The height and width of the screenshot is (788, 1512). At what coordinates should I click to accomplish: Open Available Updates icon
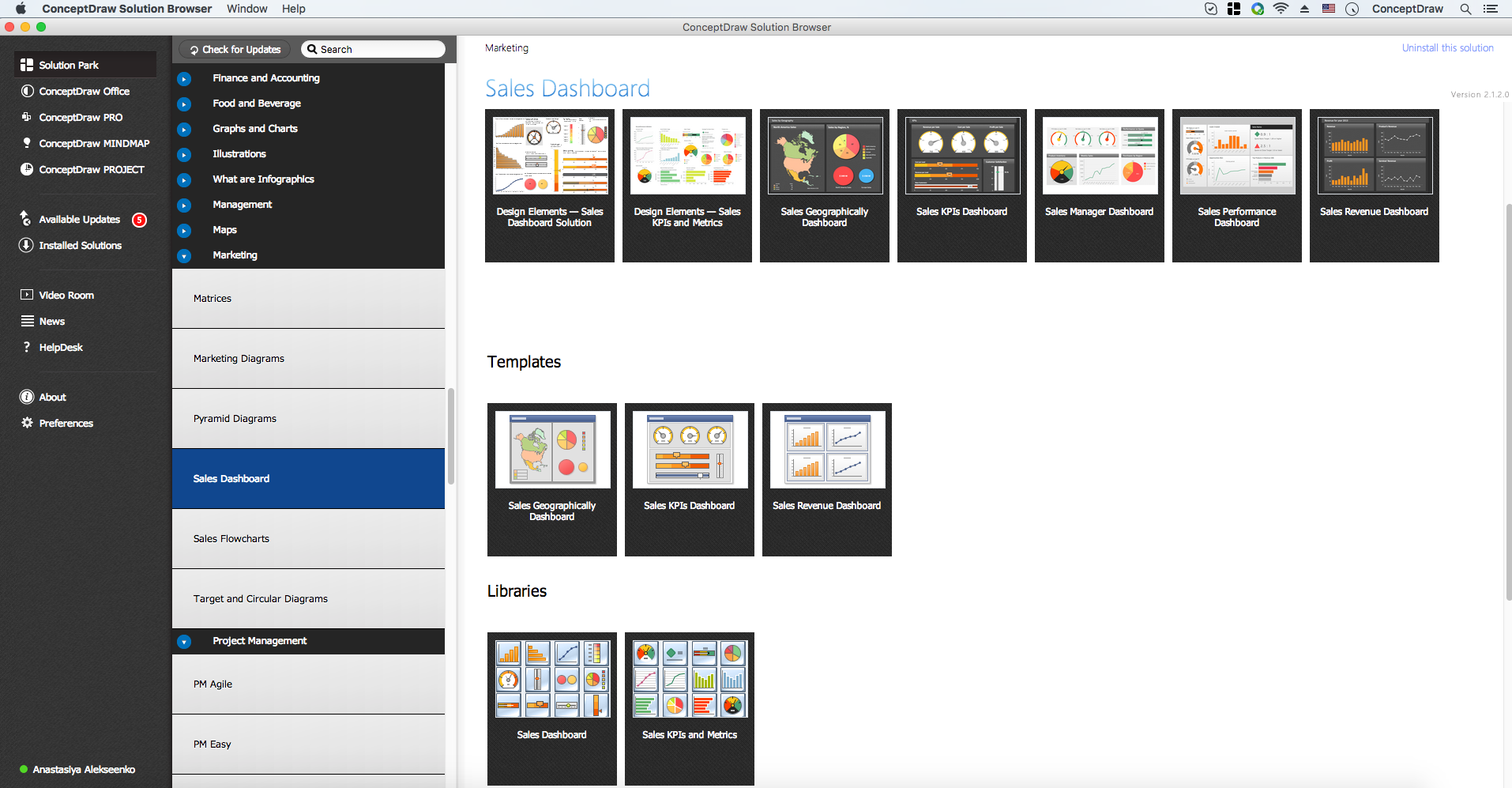25,218
